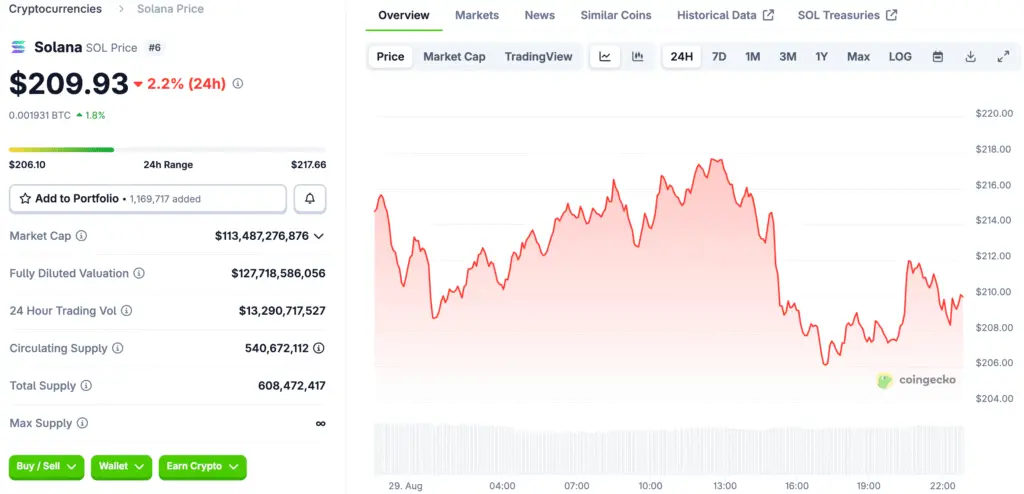Click the price alert bell icon

point(310,199)
